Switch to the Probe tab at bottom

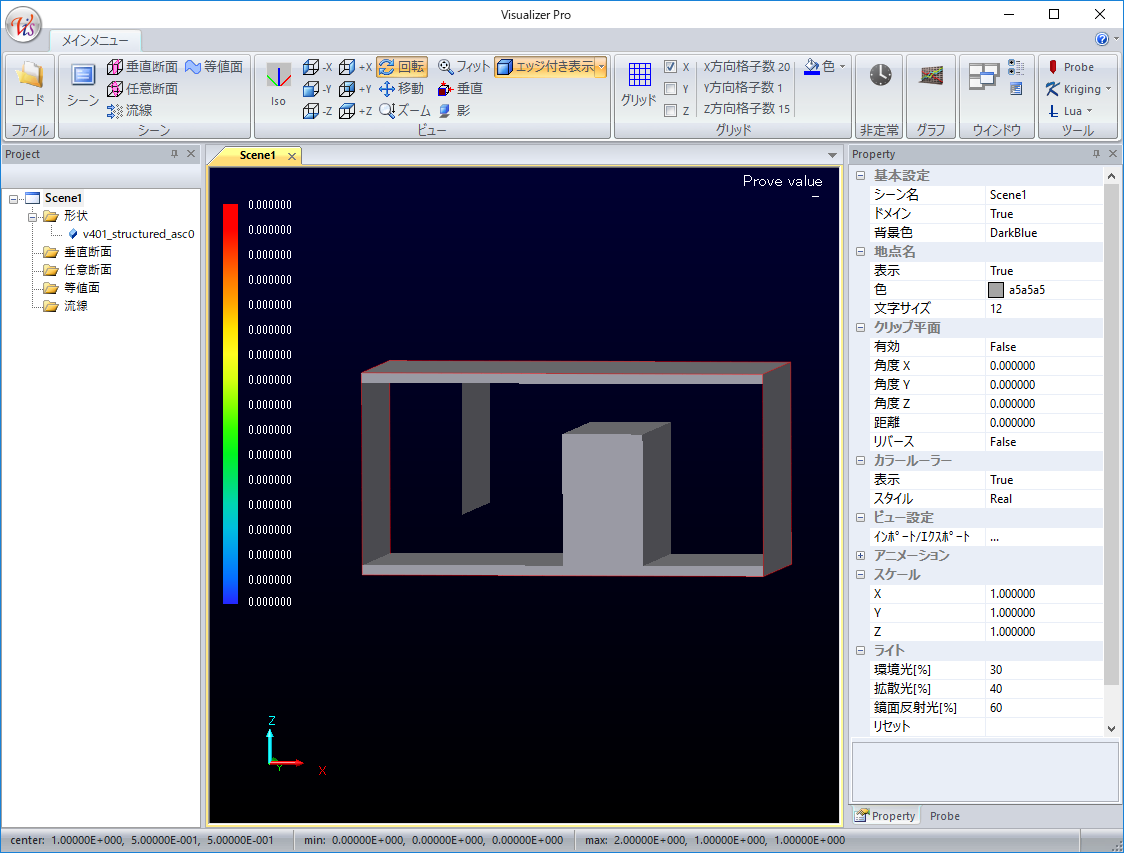point(944,816)
